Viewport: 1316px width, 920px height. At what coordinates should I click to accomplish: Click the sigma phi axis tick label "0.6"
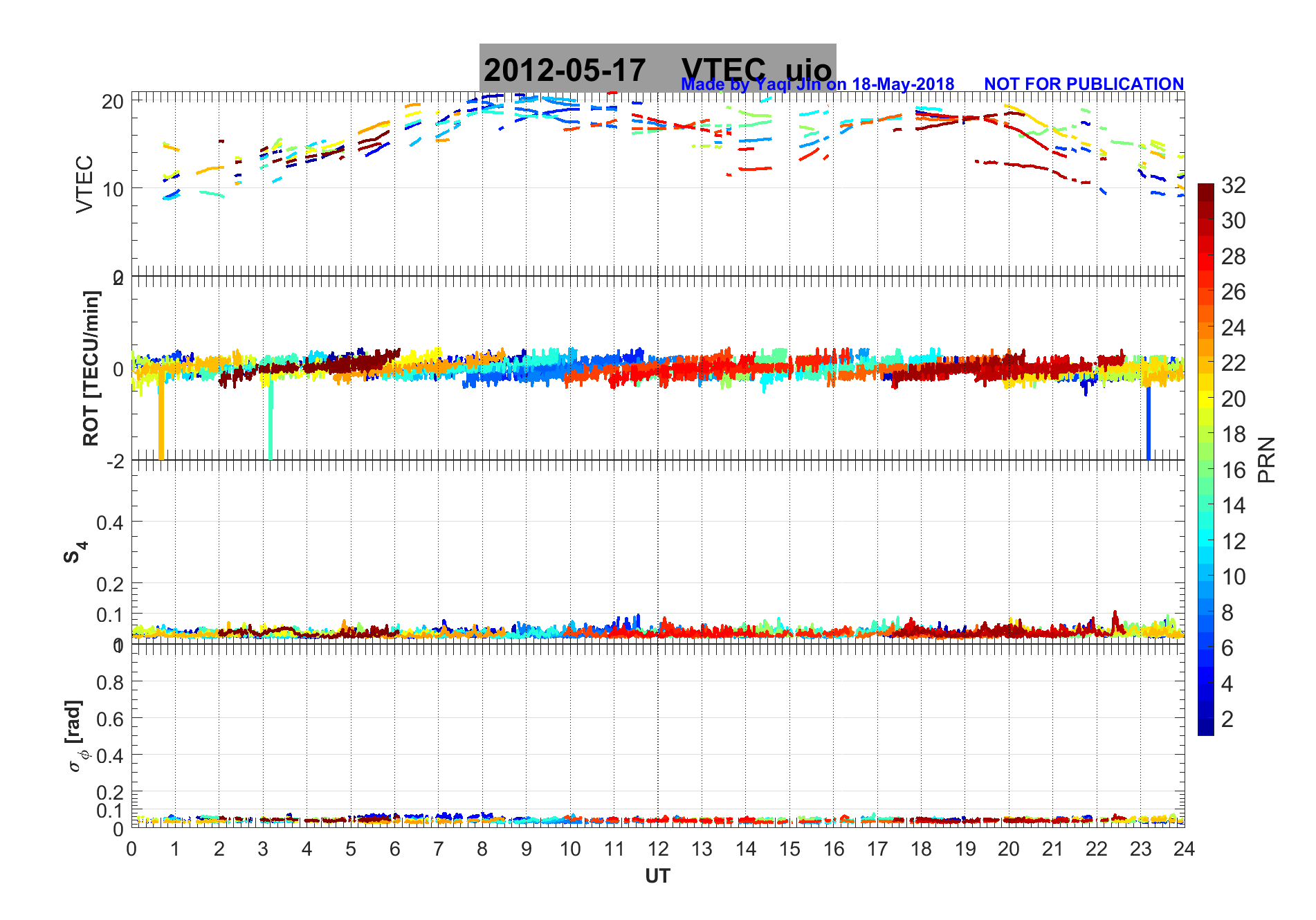click(x=111, y=719)
